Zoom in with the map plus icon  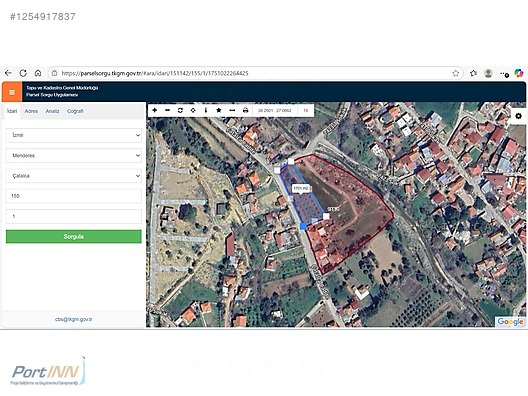pyautogui.click(x=155, y=110)
